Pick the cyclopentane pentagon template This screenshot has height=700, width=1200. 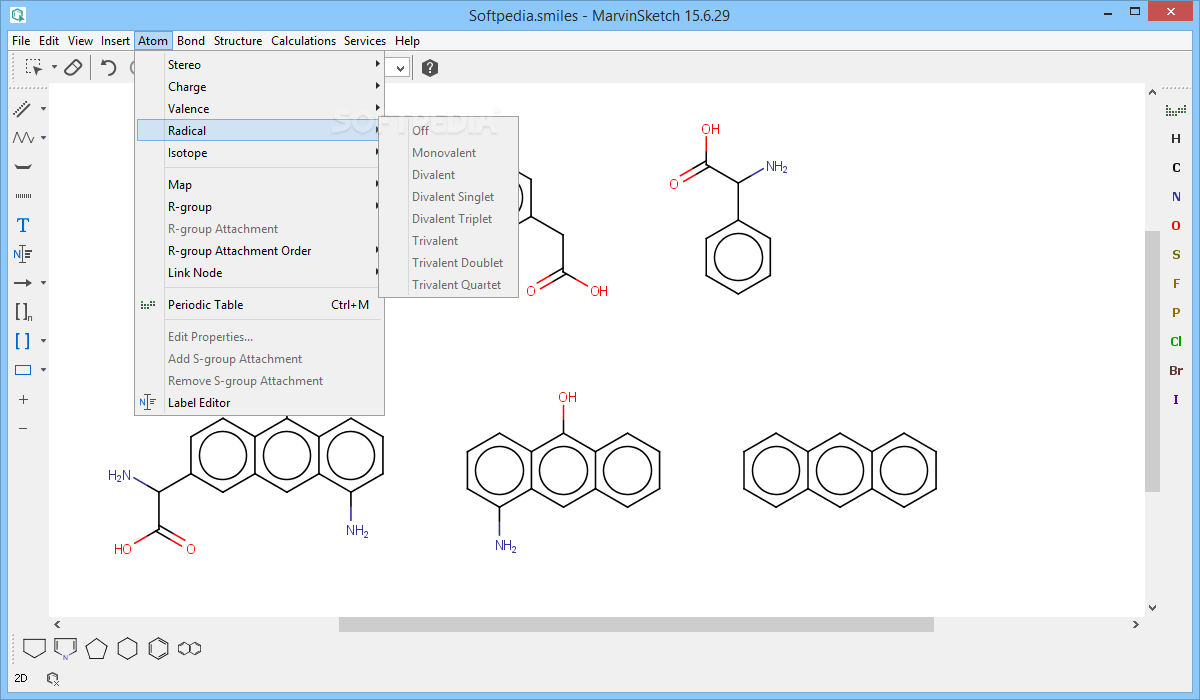[x=96, y=648]
